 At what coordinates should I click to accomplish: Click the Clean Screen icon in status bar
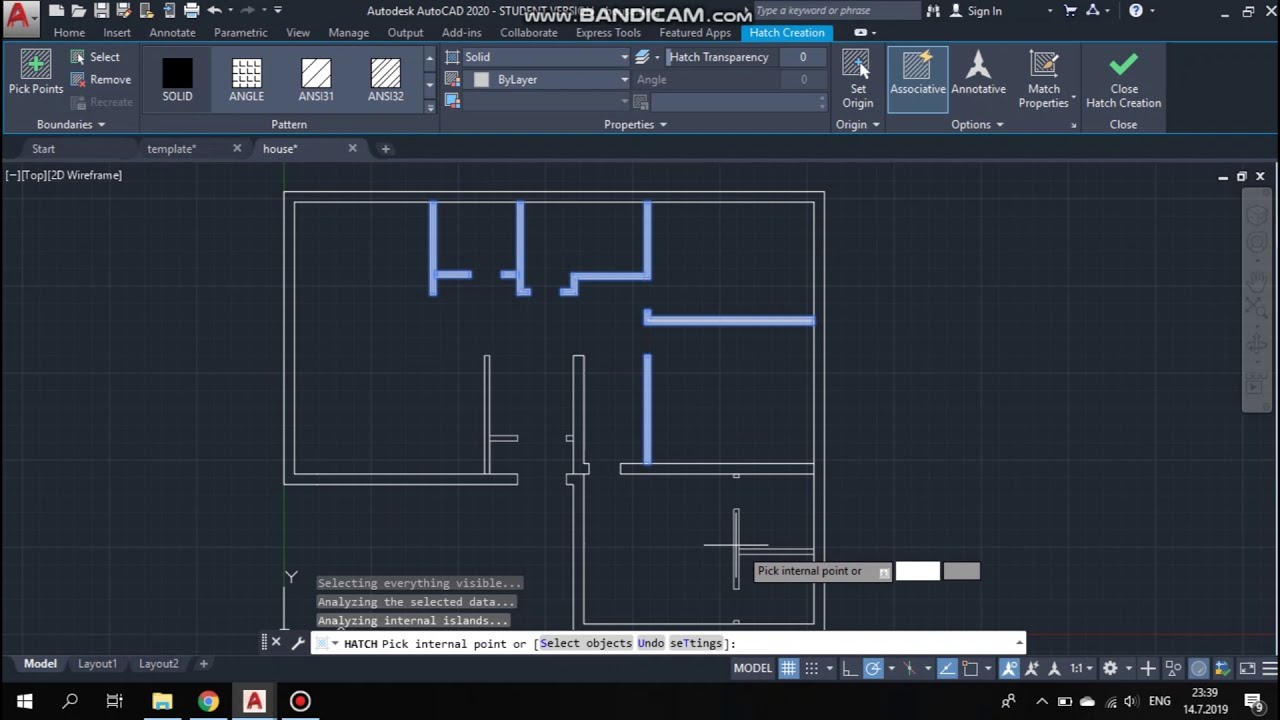pyautogui.click(x=1247, y=668)
